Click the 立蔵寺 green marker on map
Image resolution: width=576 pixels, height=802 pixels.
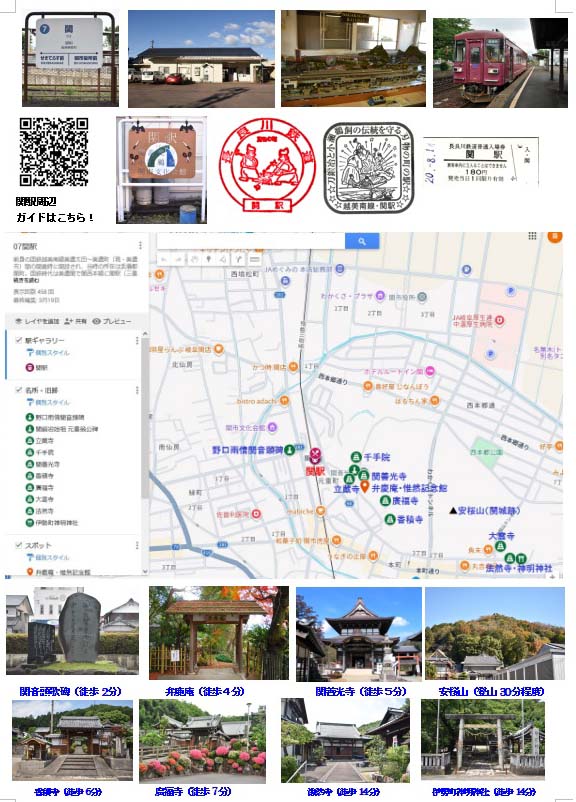pyautogui.click(x=349, y=479)
